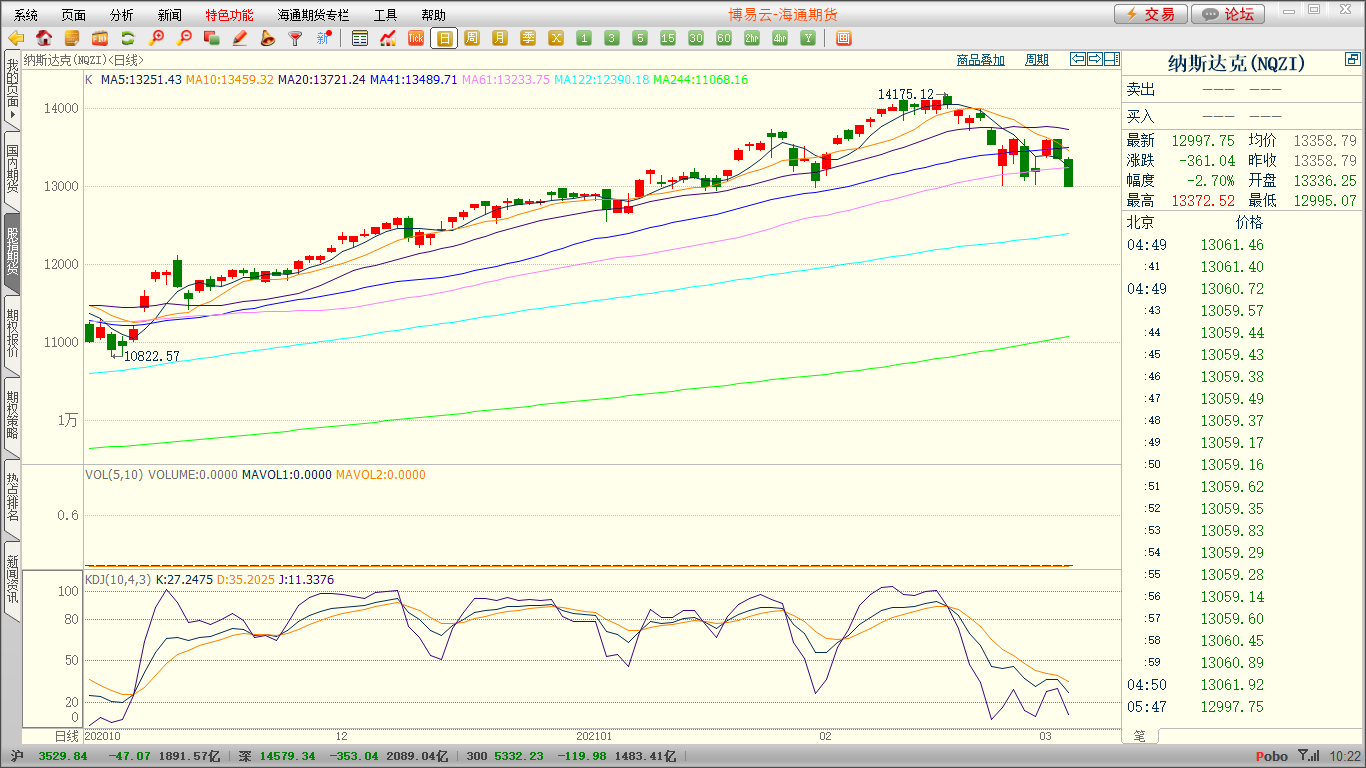Refresh data with green arrows icon
The width and height of the screenshot is (1366, 768).
coord(128,38)
